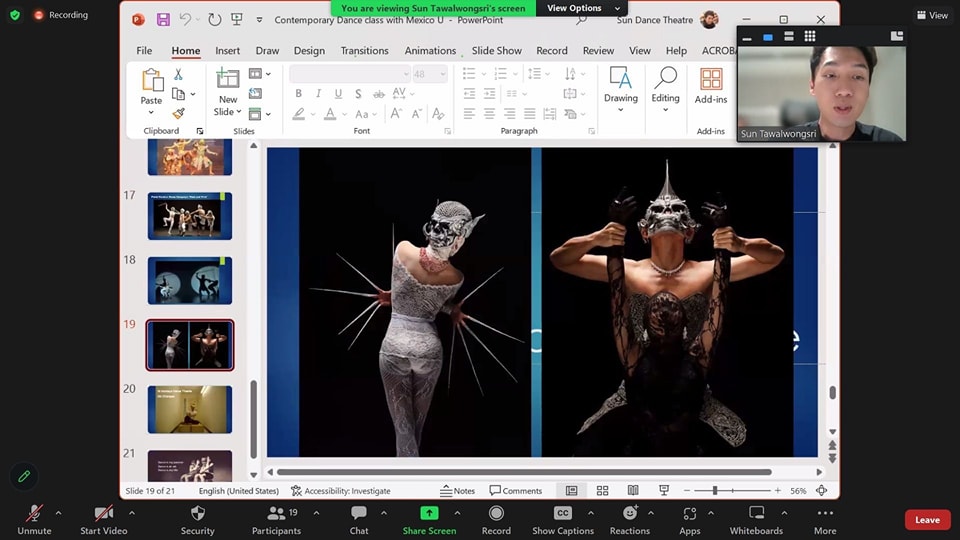Screen dimensions: 960x540
Task: Switch to Reading View in status bar
Action: (x=633, y=491)
